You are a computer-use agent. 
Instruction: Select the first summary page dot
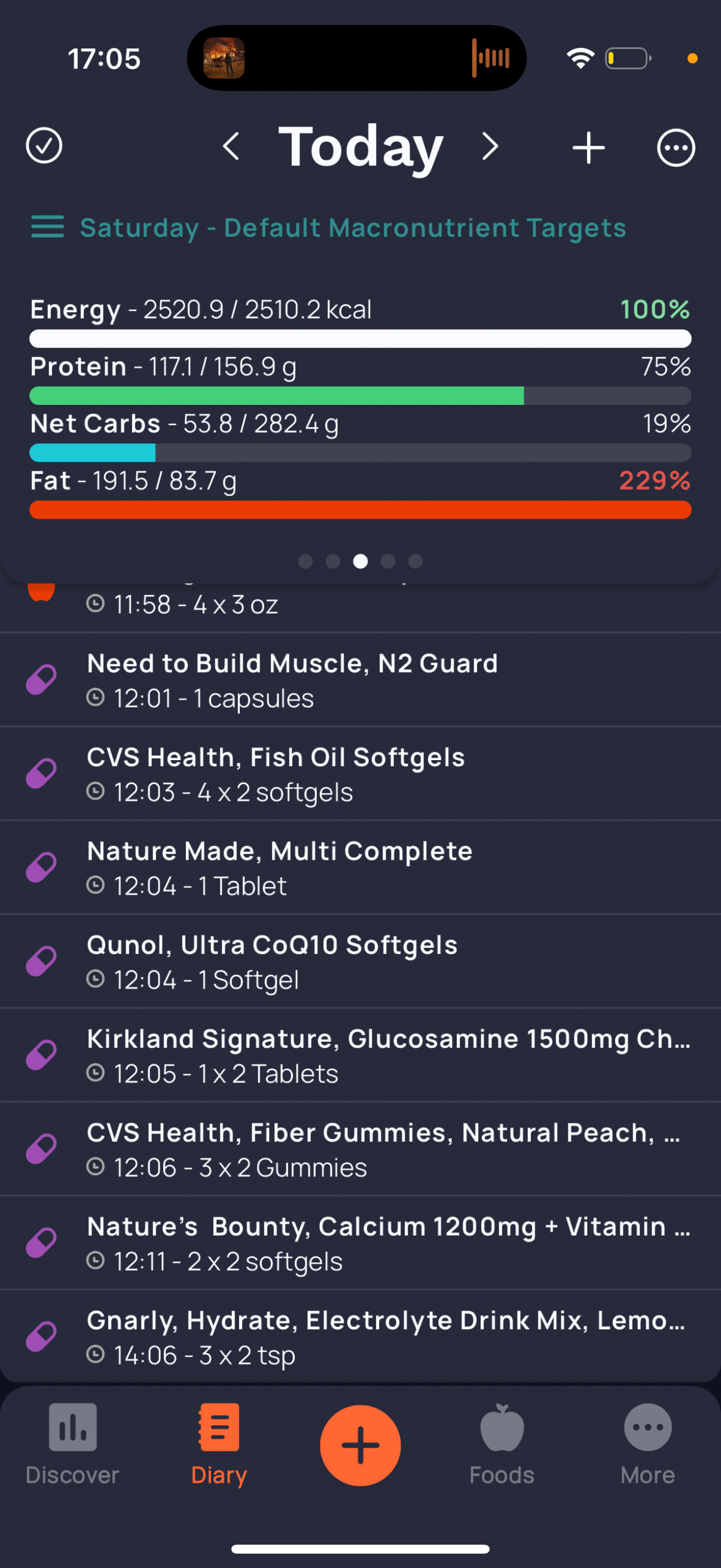pos(305,561)
